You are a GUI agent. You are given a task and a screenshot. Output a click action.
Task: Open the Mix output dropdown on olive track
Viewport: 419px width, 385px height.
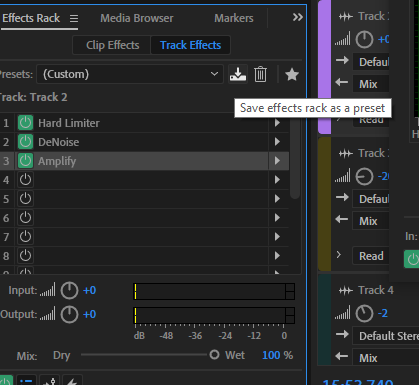coord(371,221)
